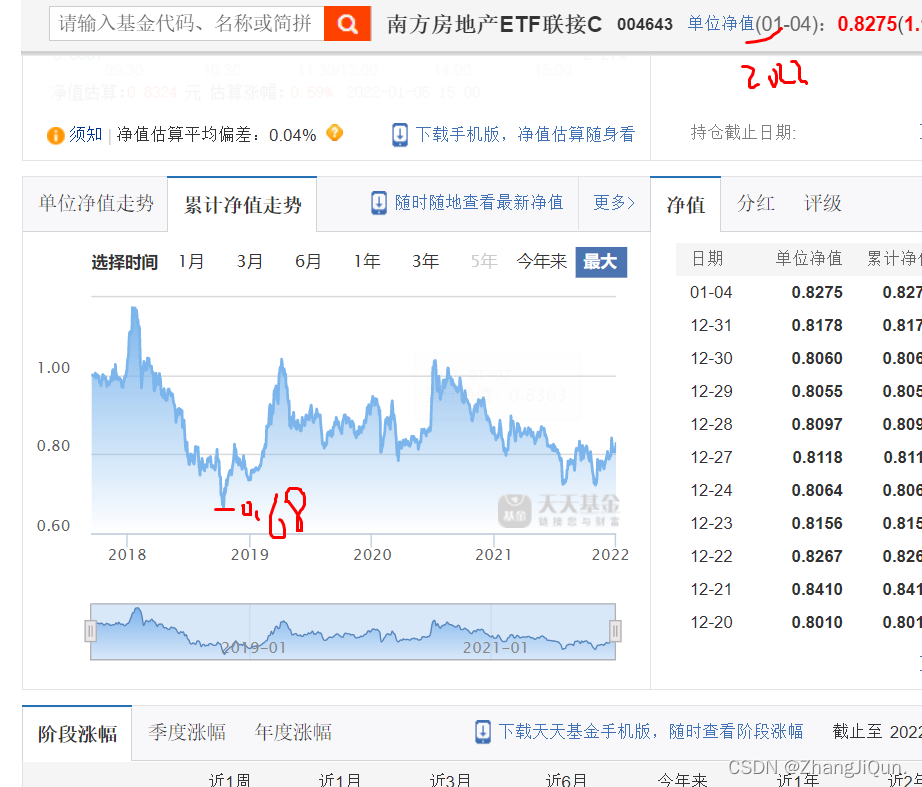The width and height of the screenshot is (922, 787).
Task: Focus the fund code search input
Action: 186,24
